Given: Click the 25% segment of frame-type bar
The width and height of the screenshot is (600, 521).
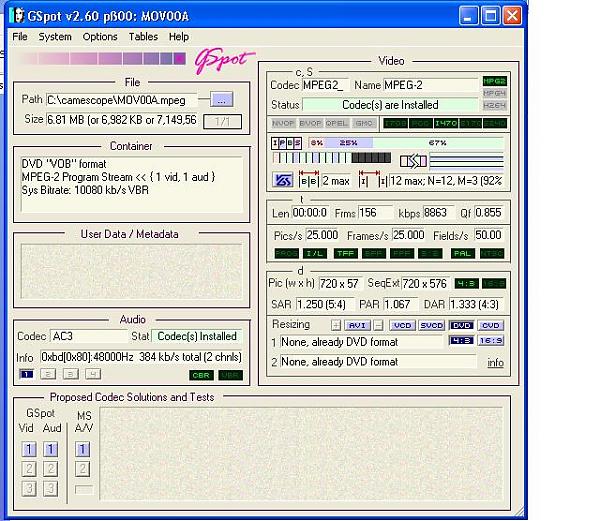Looking at the screenshot, I should tap(349, 143).
